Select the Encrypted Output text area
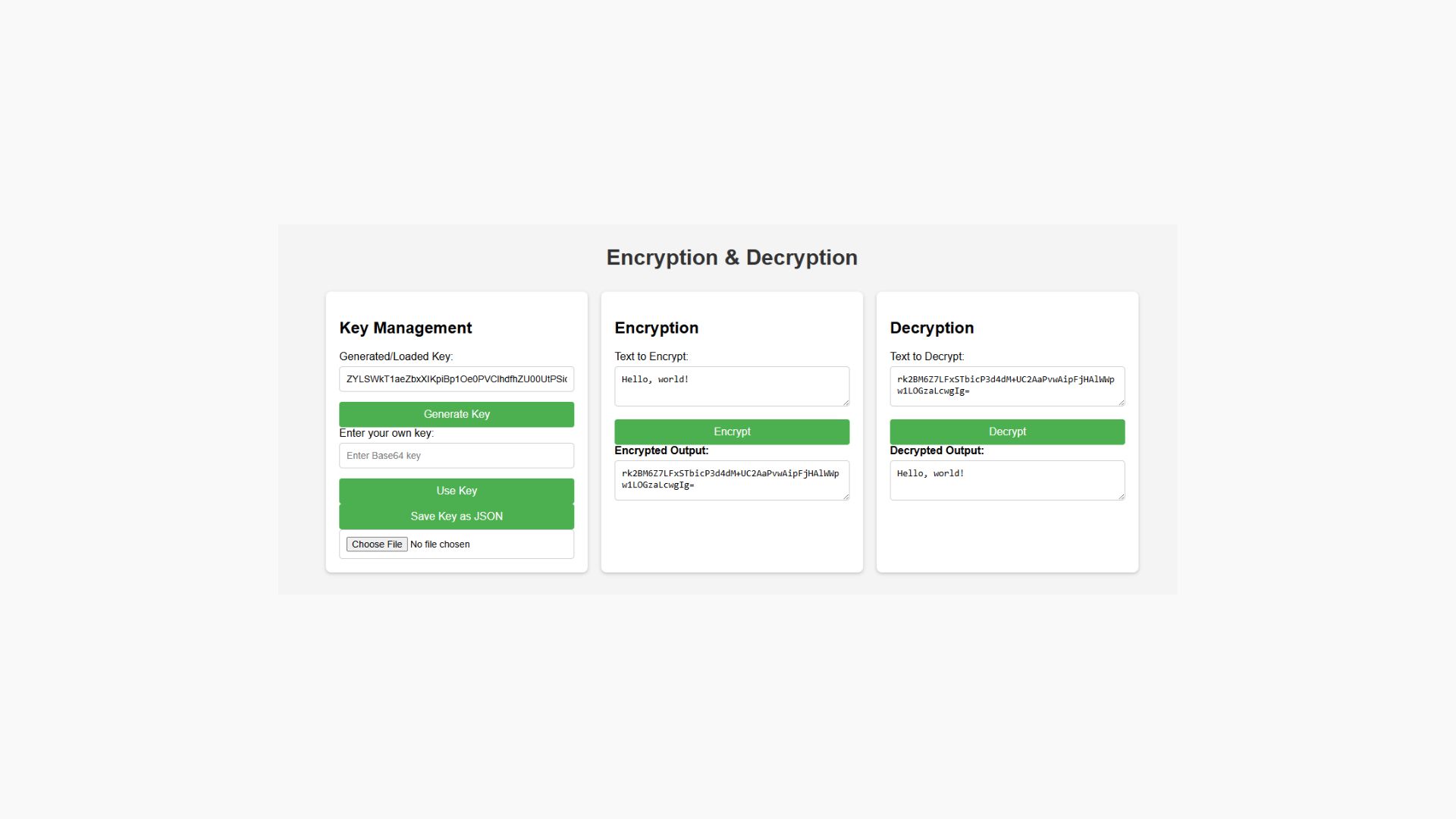 732,481
